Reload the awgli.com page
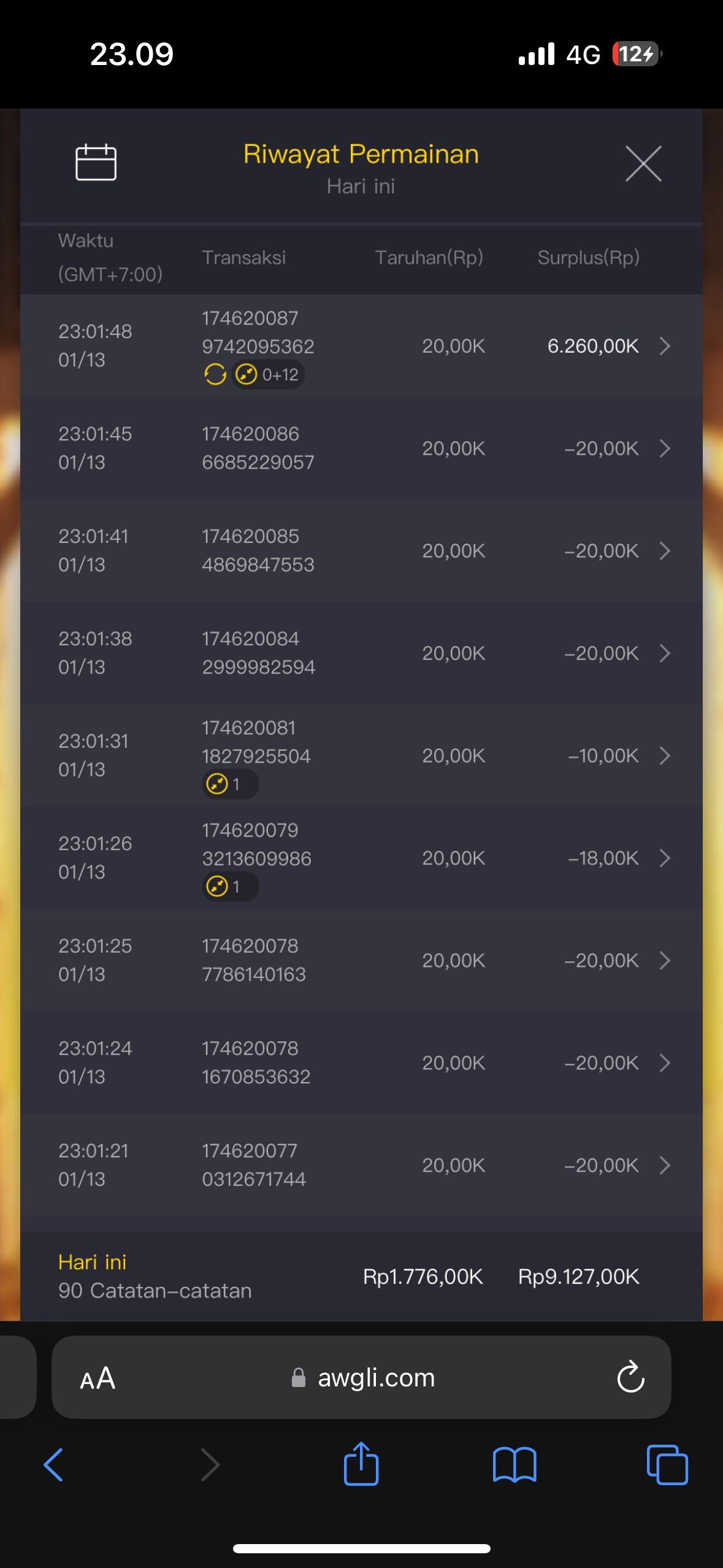Image resolution: width=723 pixels, height=1568 pixels. click(x=630, y=1378)
